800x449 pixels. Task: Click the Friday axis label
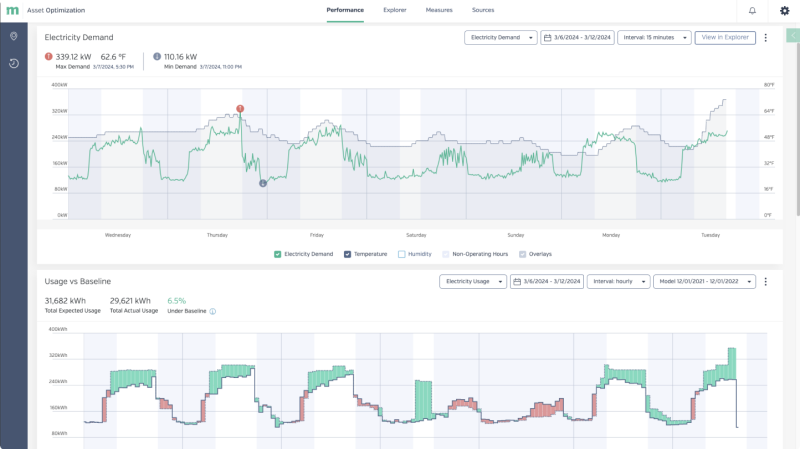click(x=317, y=235)
